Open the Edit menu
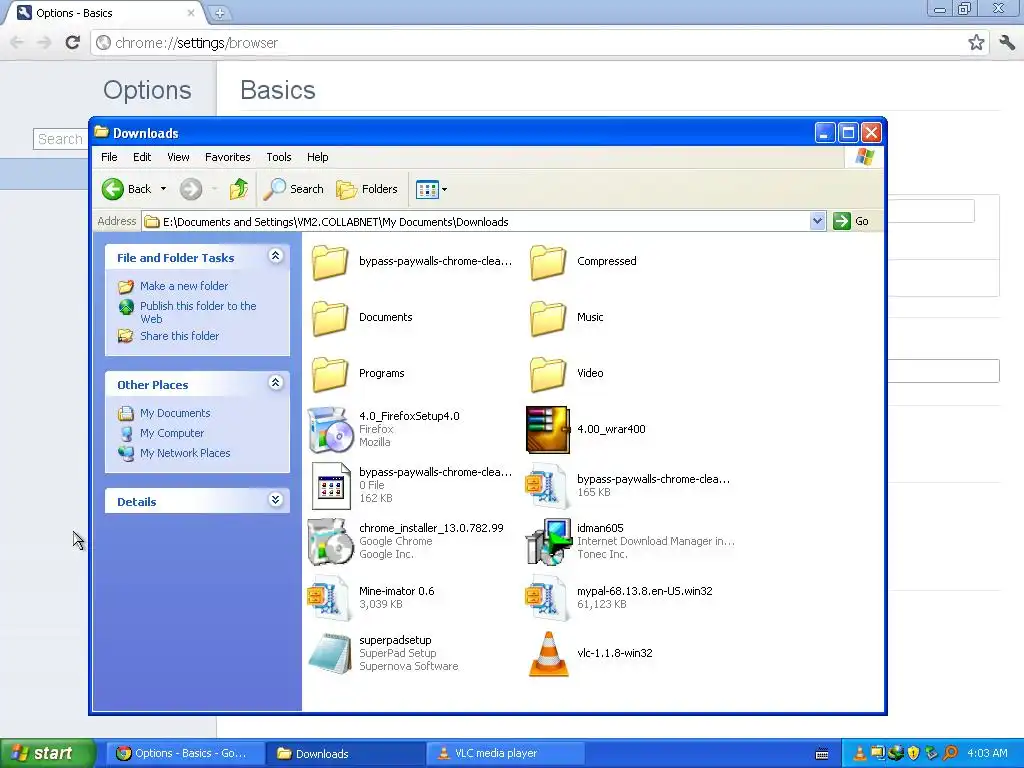 click(x=142, y=157)
